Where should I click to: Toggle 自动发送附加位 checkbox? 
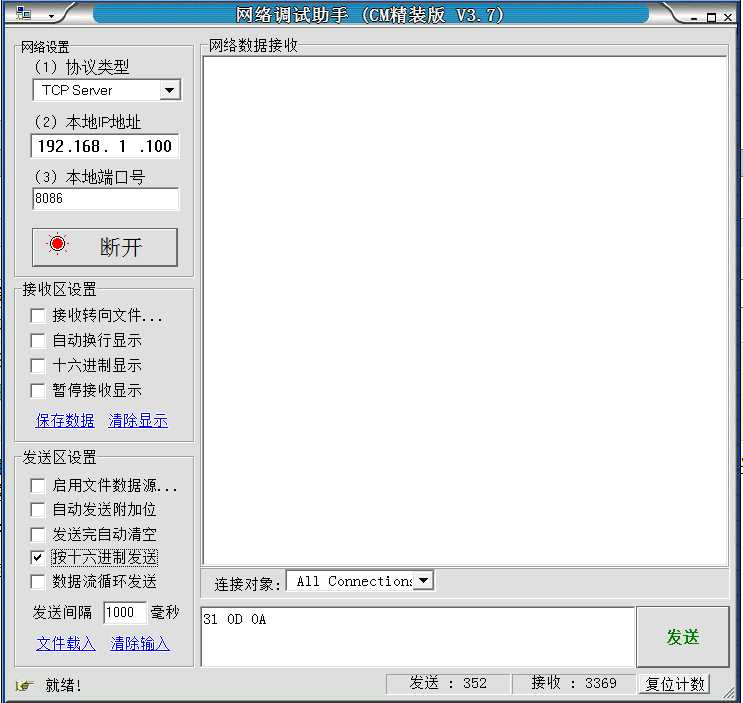37,510
